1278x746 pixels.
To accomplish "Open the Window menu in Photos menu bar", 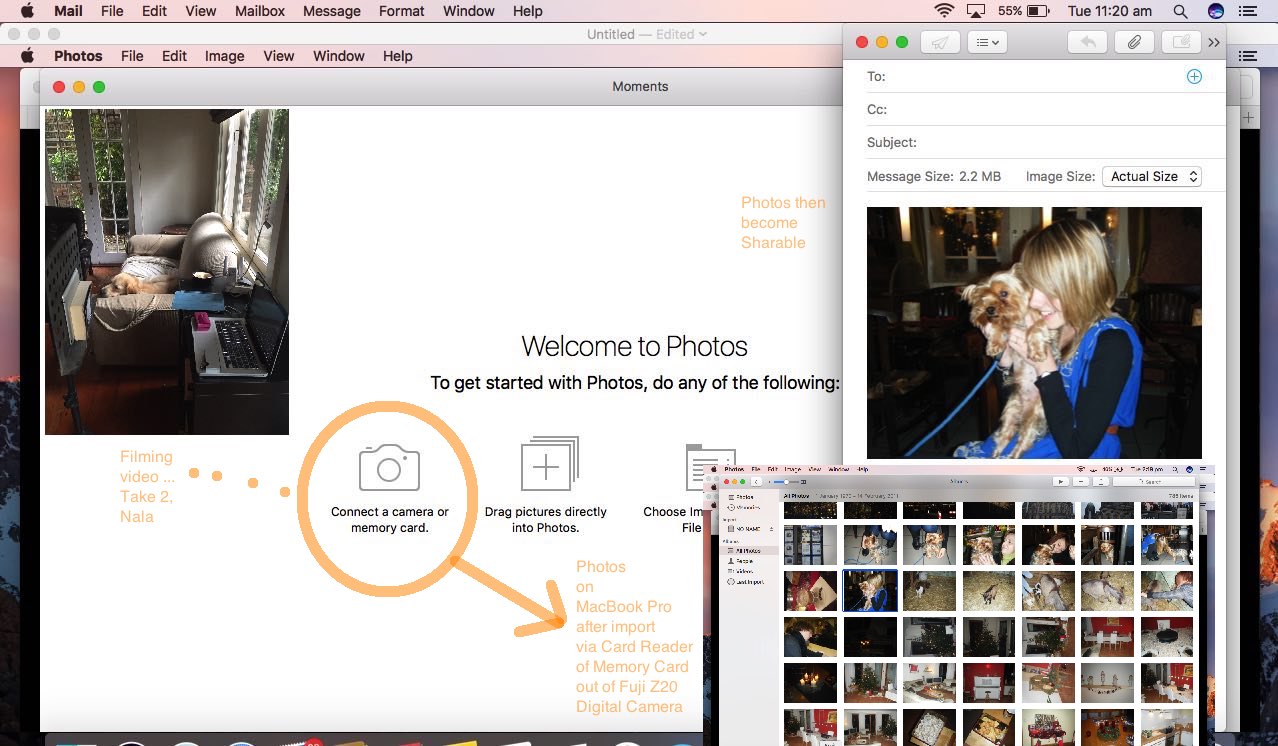I will tap(339, 56).
